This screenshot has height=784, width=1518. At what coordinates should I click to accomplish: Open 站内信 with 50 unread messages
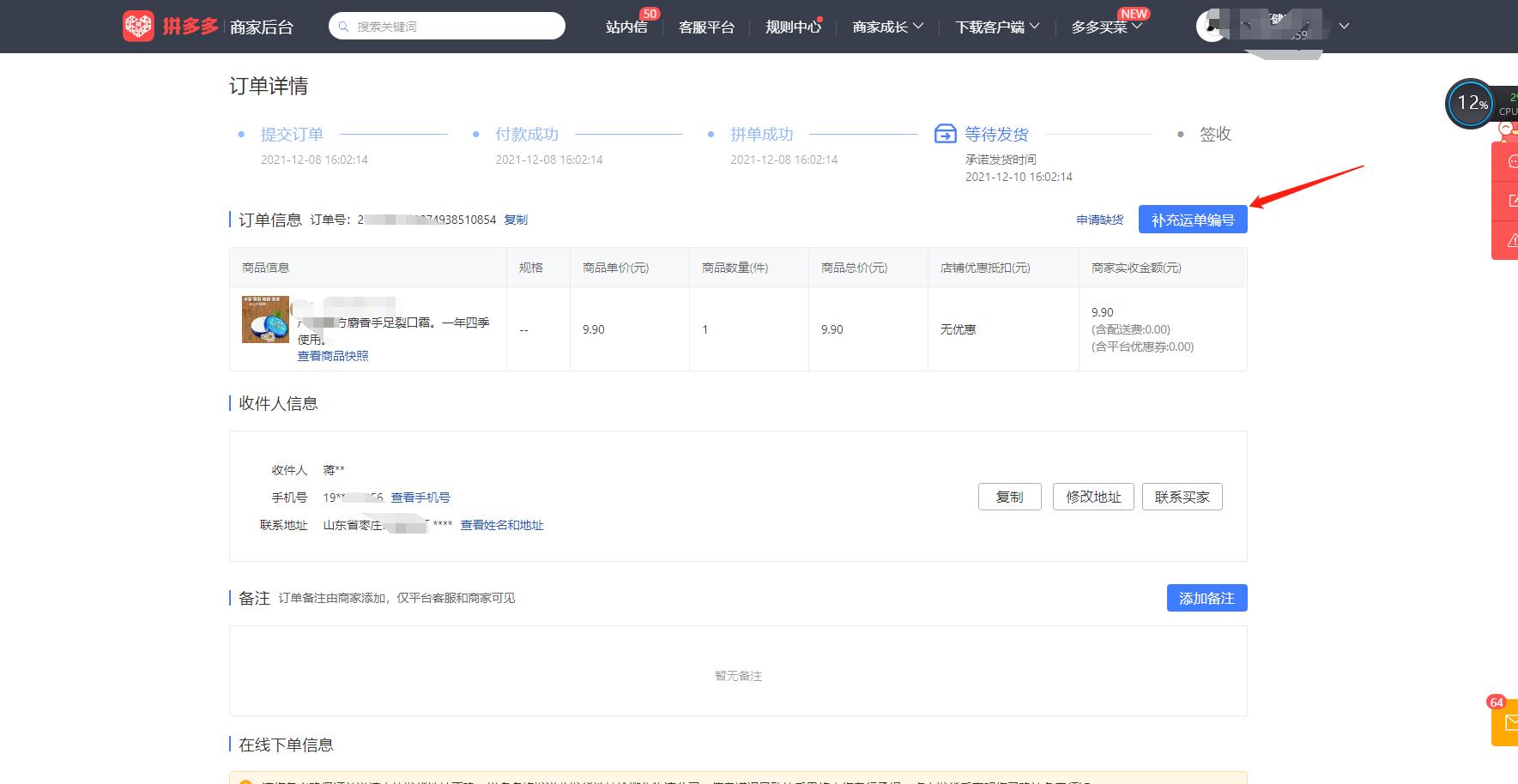626,27
